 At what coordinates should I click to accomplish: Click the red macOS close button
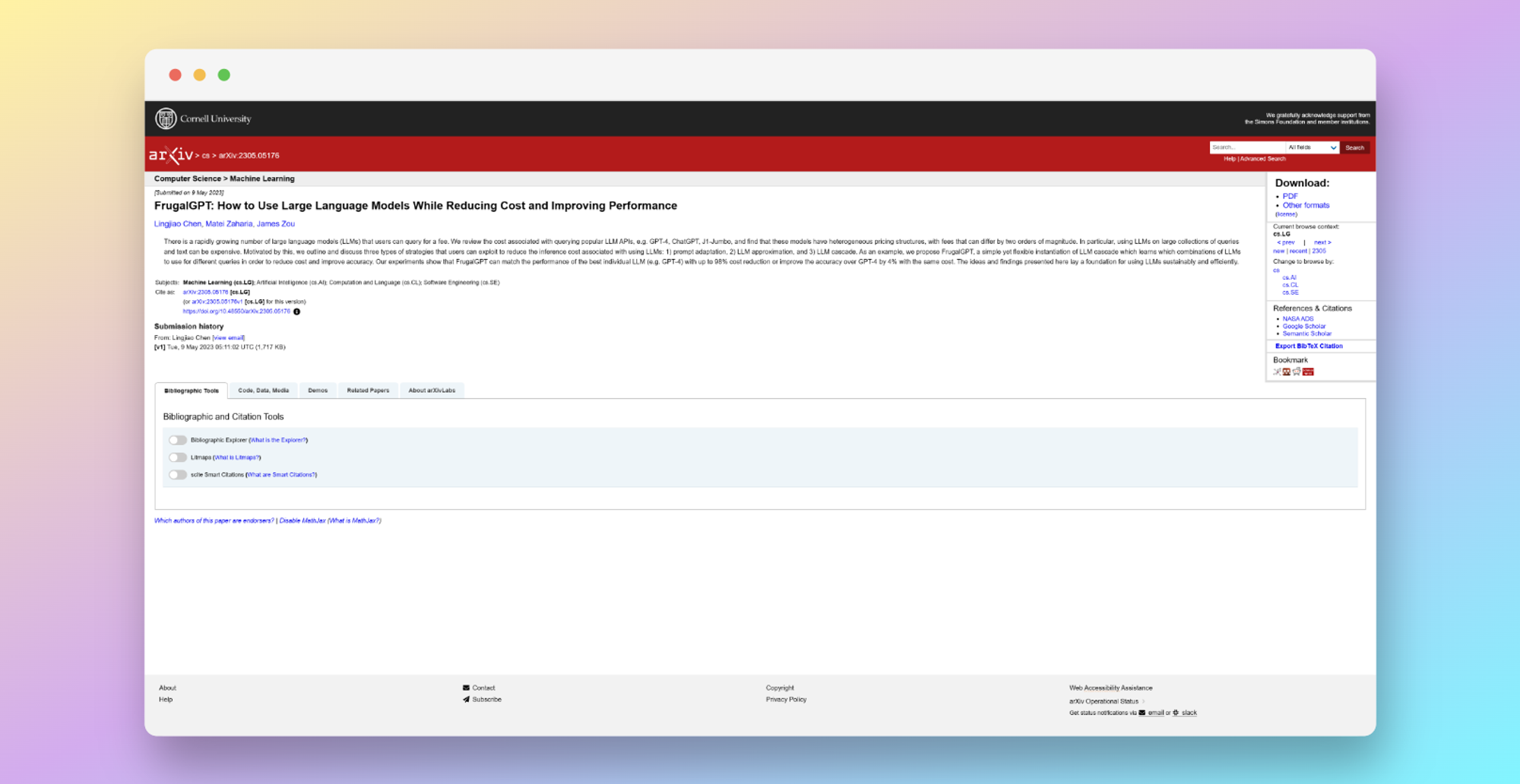point(176,74)
